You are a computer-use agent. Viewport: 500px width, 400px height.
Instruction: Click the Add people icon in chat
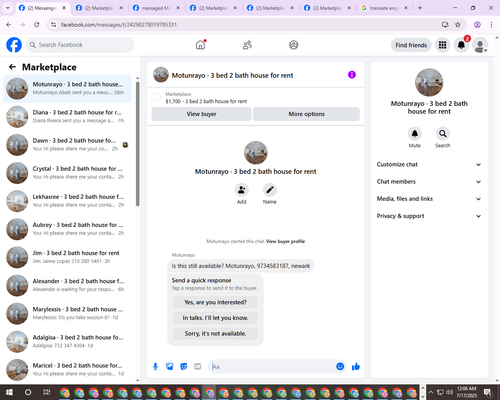tap(241, 190)
